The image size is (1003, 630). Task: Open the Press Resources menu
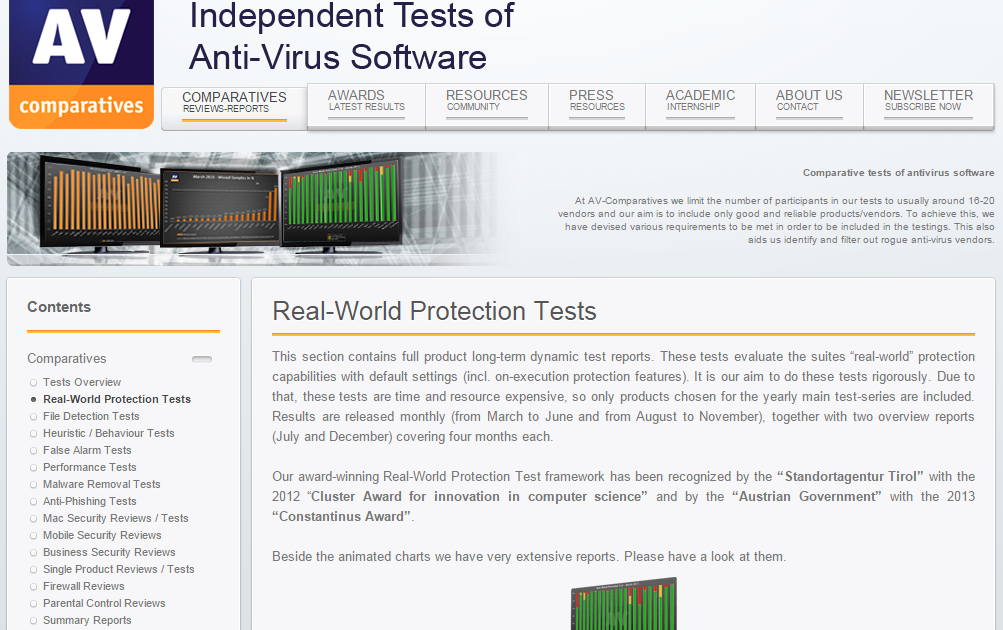click(x=596, y=101)
